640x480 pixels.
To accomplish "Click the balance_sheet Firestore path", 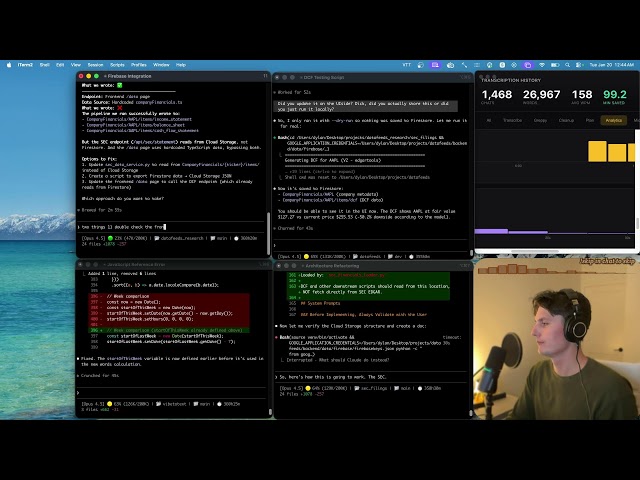I will point(136,125).
